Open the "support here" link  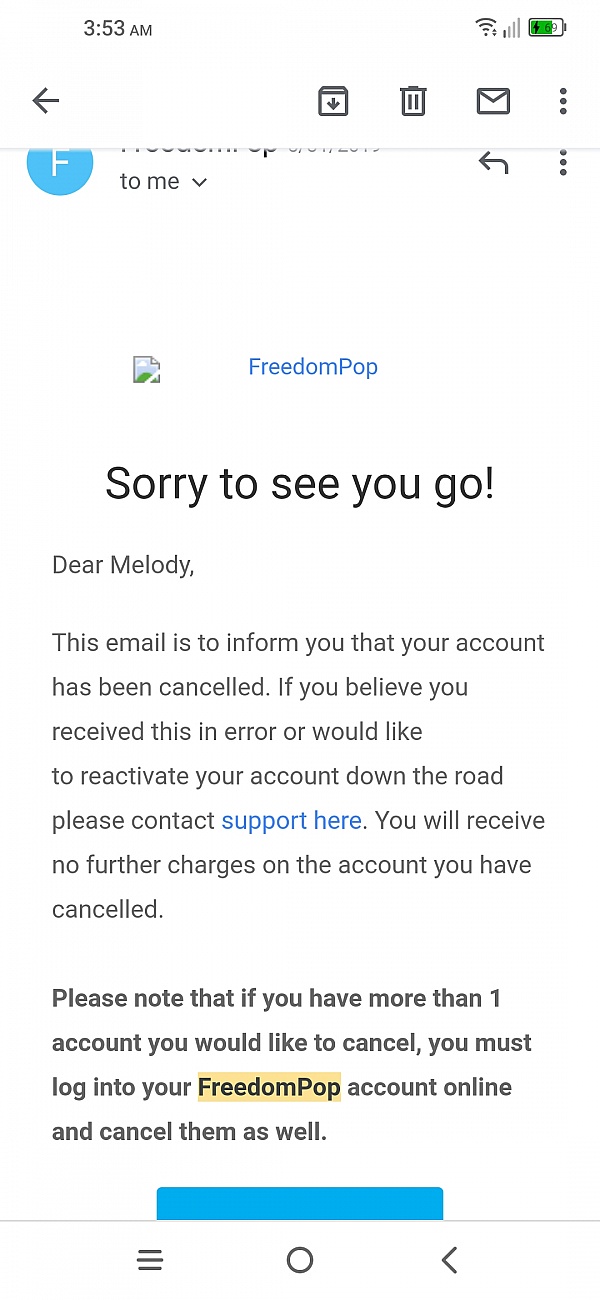pos(291,821)
